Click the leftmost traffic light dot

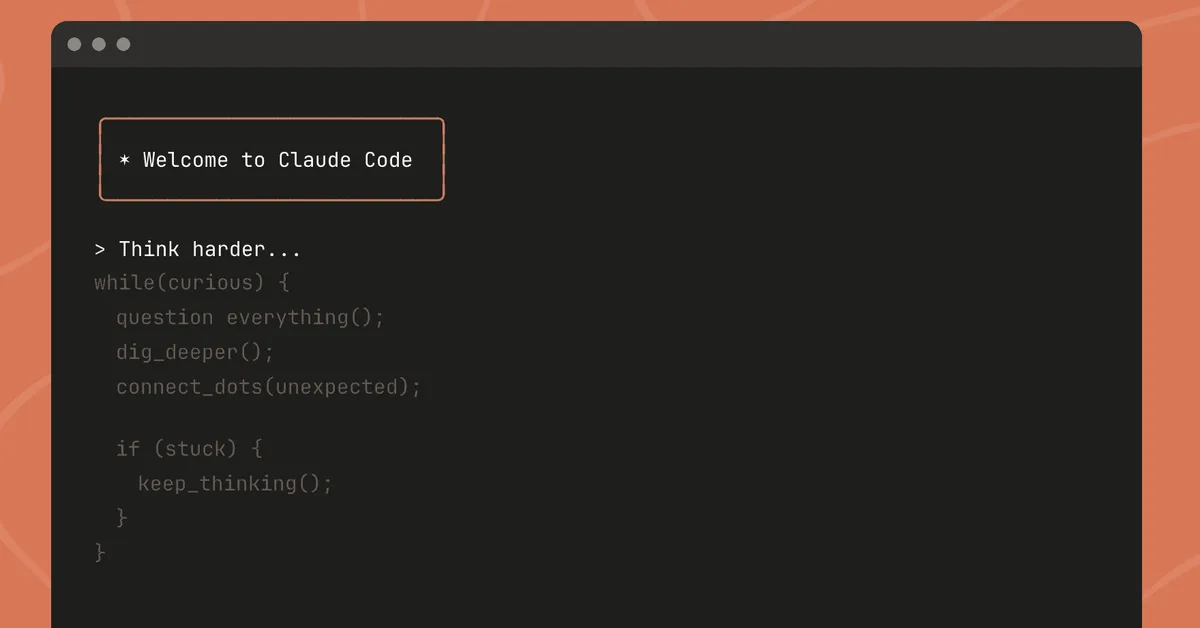(x=74, y=44)
